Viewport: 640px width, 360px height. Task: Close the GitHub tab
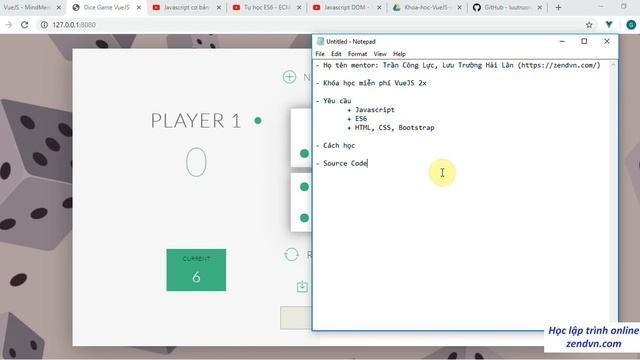540,7
